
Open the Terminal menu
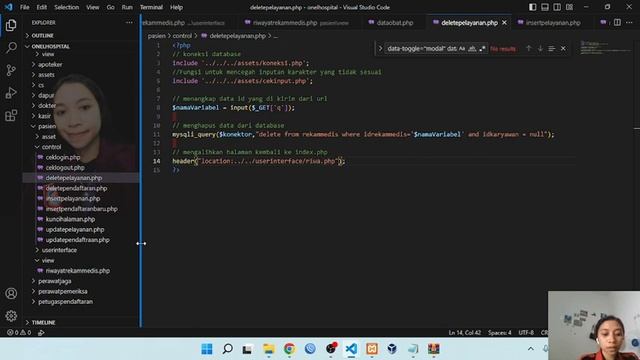point(151,7)
